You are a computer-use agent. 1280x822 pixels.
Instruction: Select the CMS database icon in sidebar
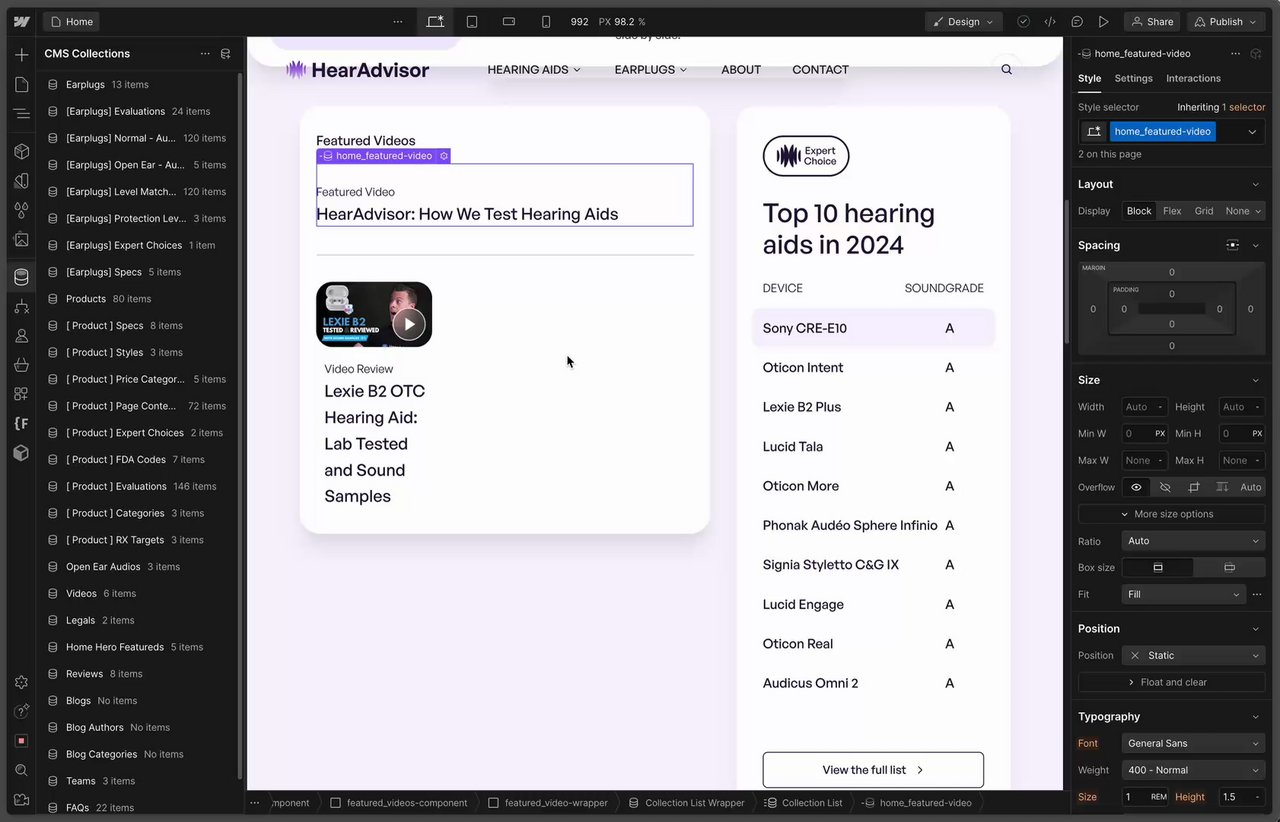click(x=21, y=277)
